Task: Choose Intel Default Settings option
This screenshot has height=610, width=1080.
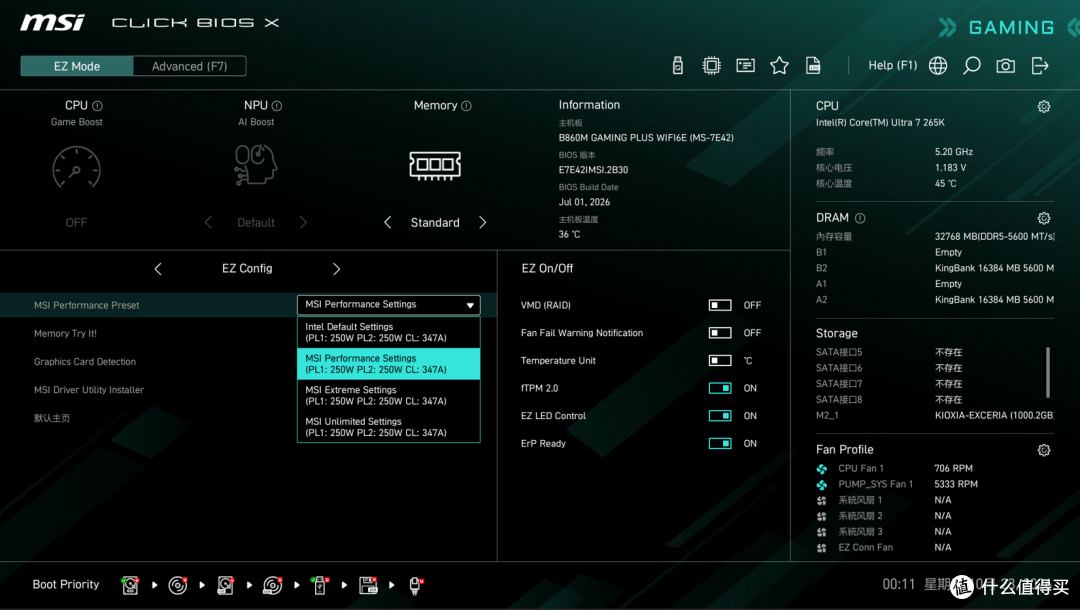Action: click(388, 332)
